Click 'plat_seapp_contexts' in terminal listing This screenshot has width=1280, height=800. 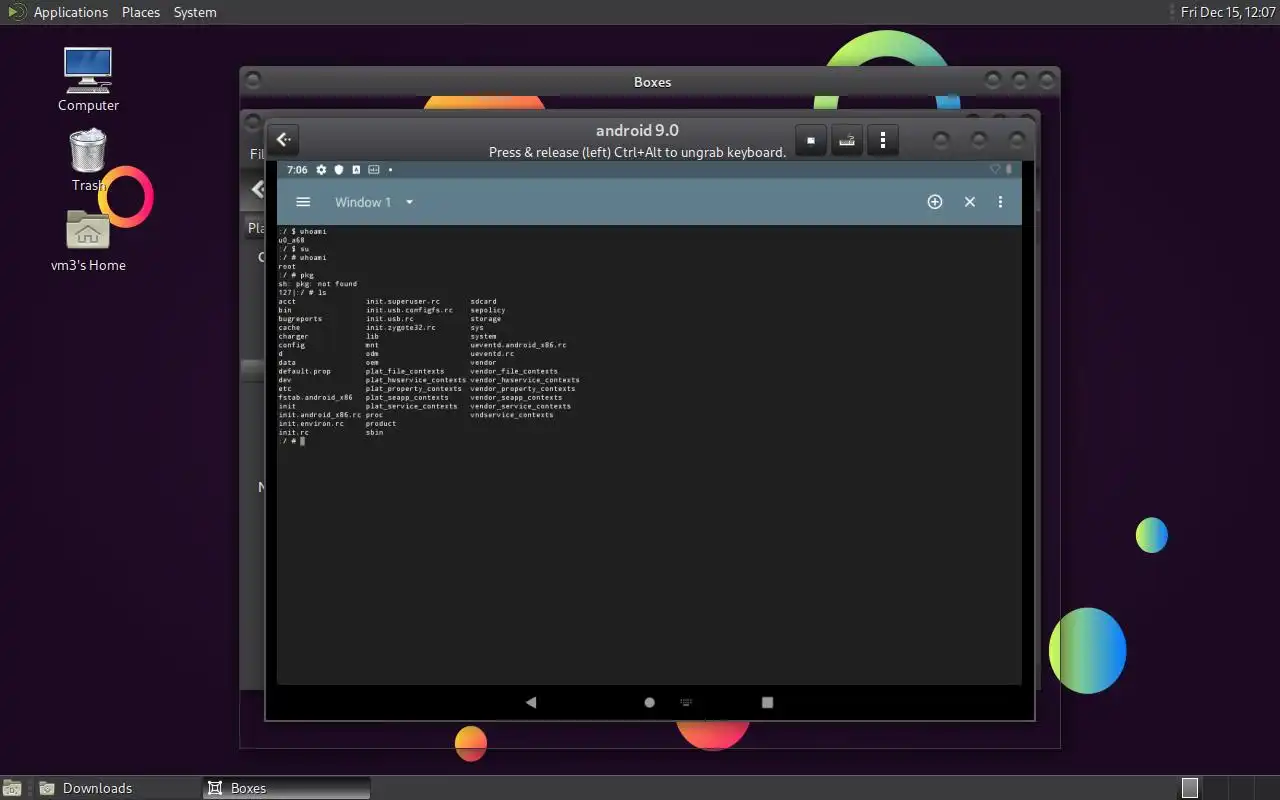coord(407,397)
